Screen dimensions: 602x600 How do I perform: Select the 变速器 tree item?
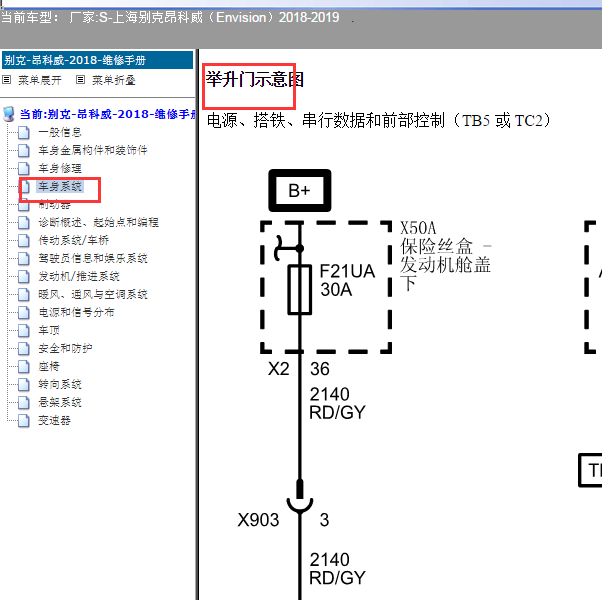[x=55, y=420]
